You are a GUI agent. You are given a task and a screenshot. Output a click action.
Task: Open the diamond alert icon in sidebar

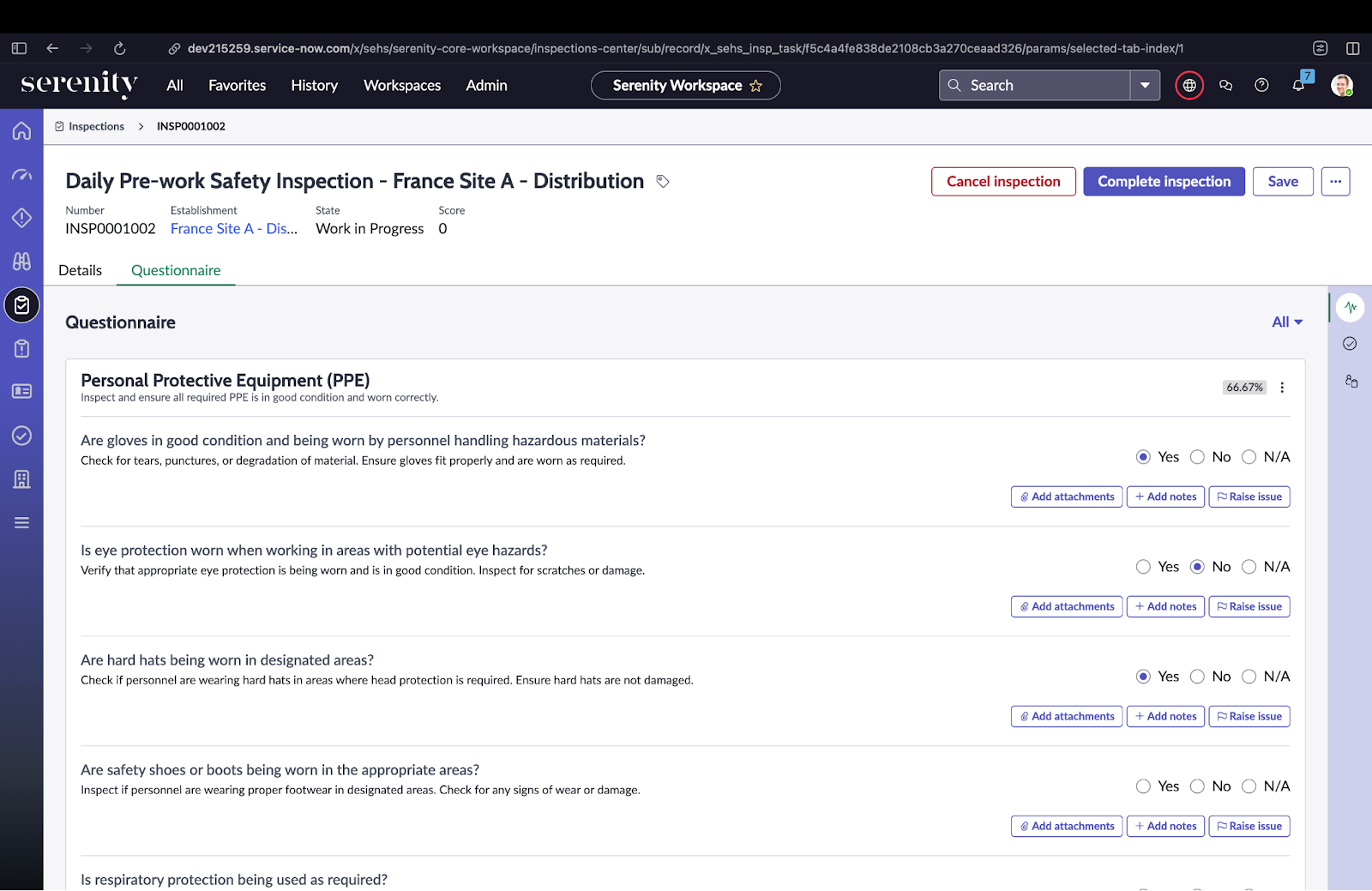[21, 218]
